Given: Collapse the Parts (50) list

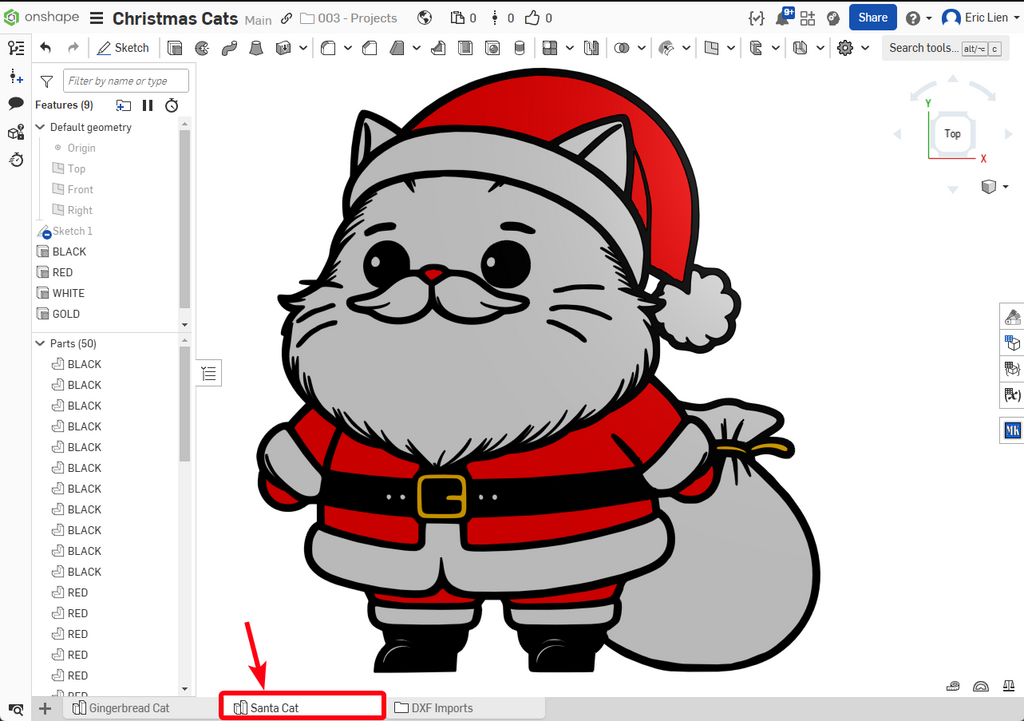Looking at the screenshot, I should [x=40, y=343].
